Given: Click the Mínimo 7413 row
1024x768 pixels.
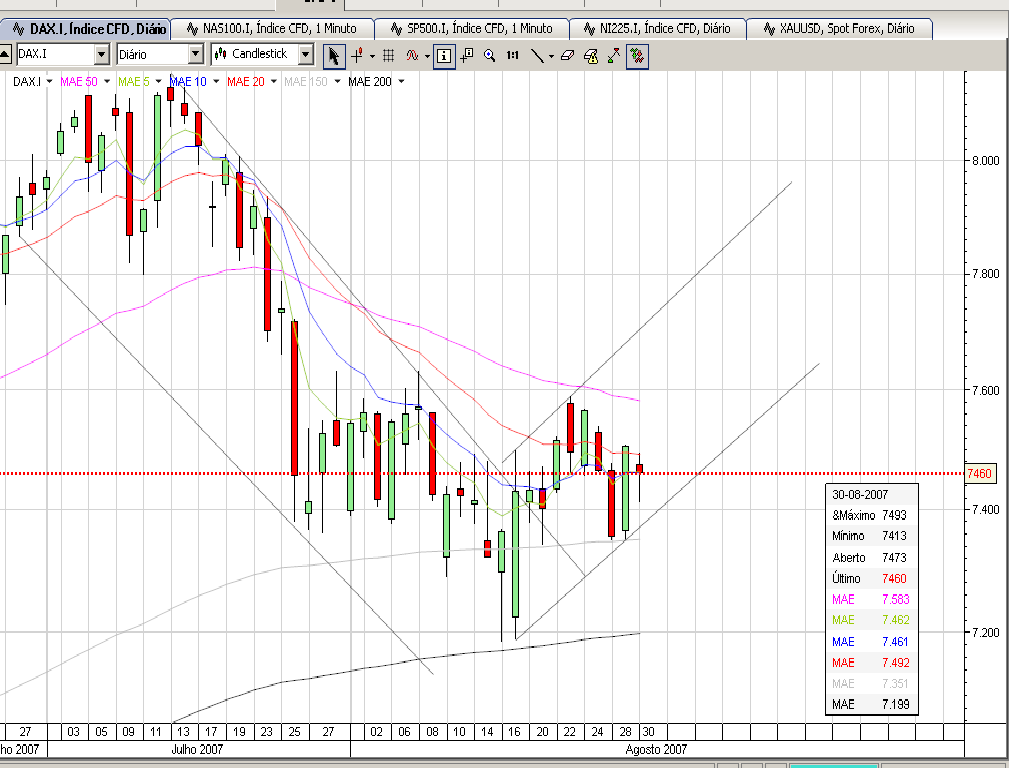Looking at the screenshot, I should pyautogui.click(x=871, y=536).
